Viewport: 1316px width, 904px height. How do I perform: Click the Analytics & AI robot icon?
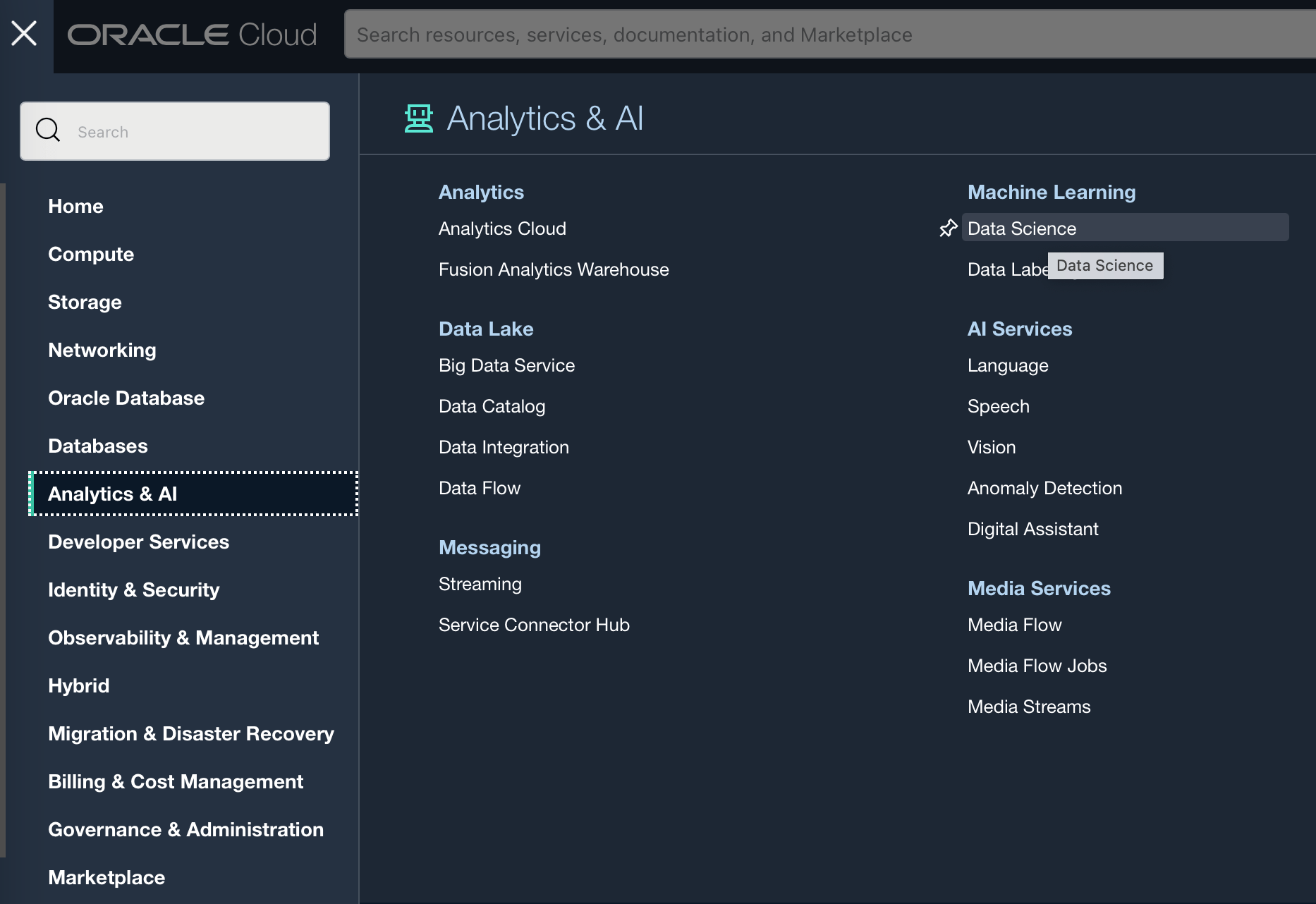(x=419, y=118)
